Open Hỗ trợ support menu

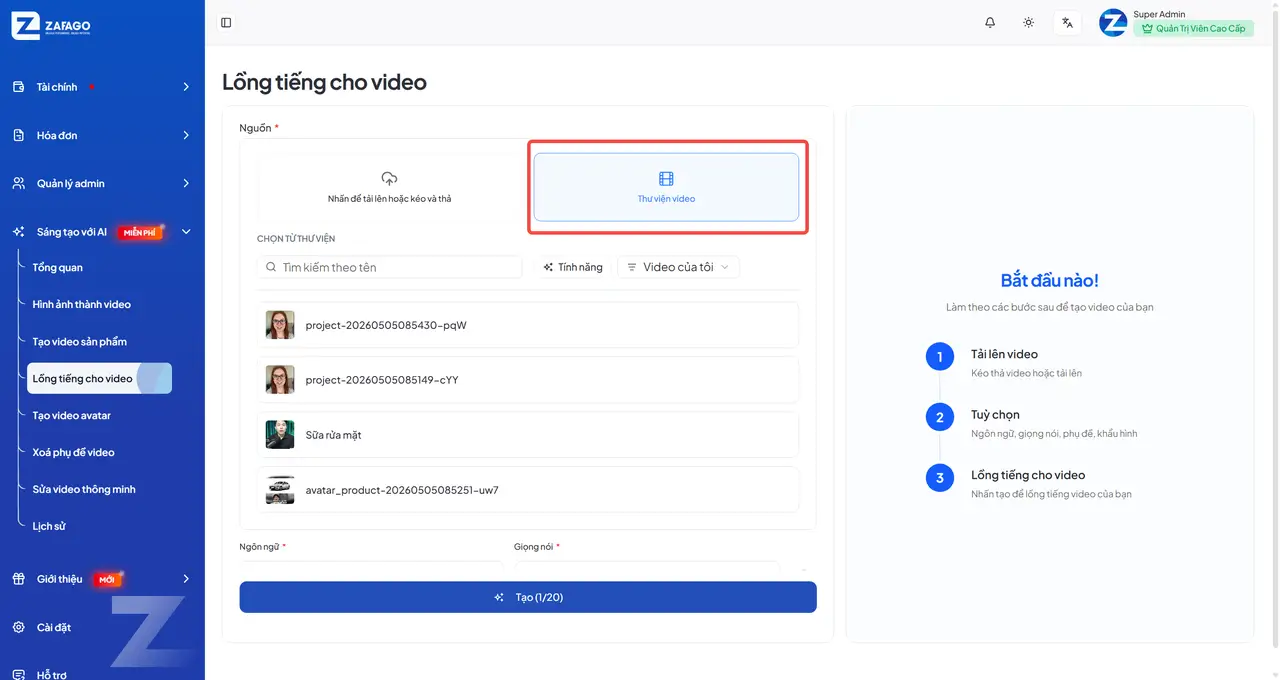pos(51,675)
